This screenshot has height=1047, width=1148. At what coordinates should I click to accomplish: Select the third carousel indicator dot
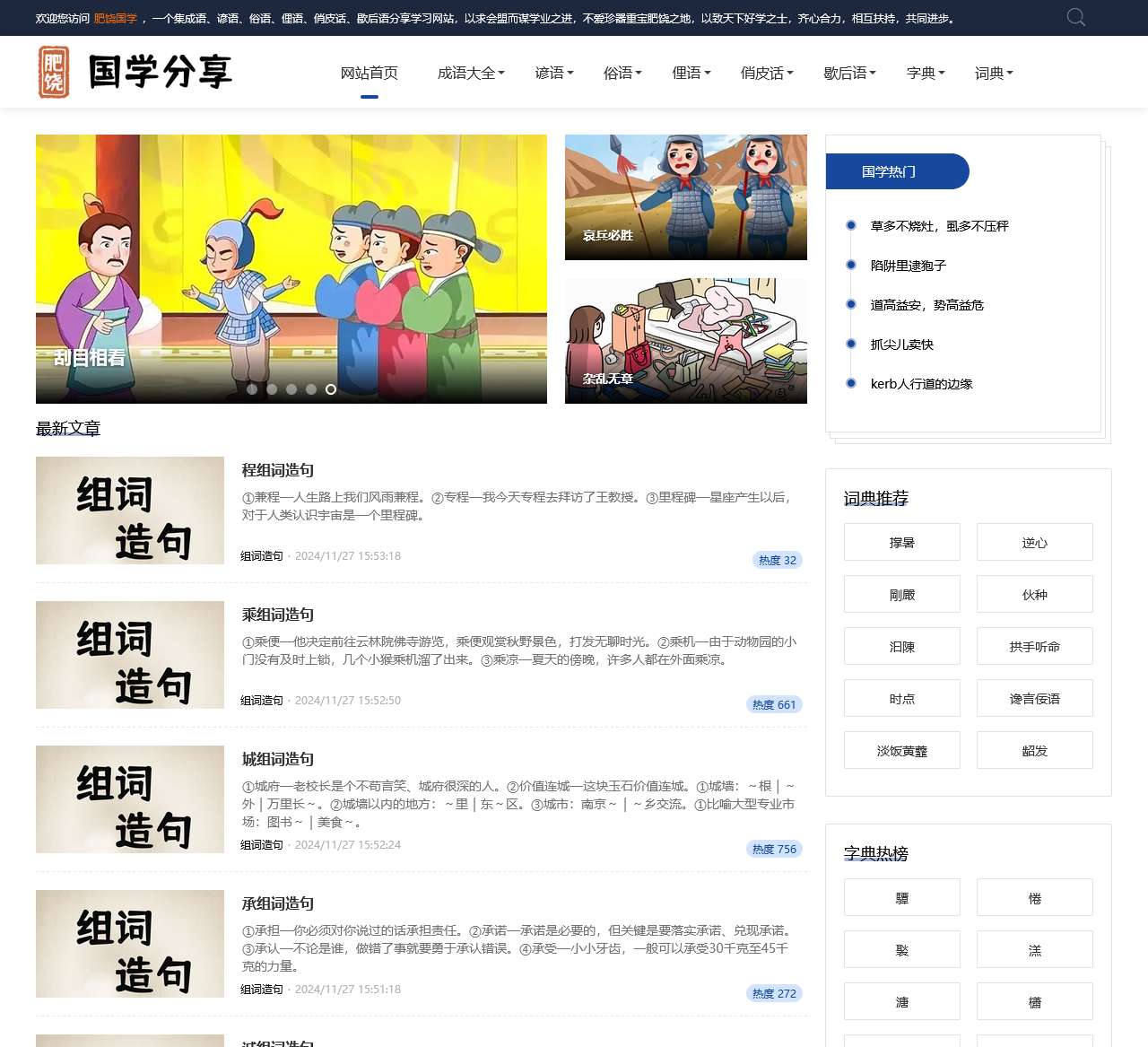291,389
